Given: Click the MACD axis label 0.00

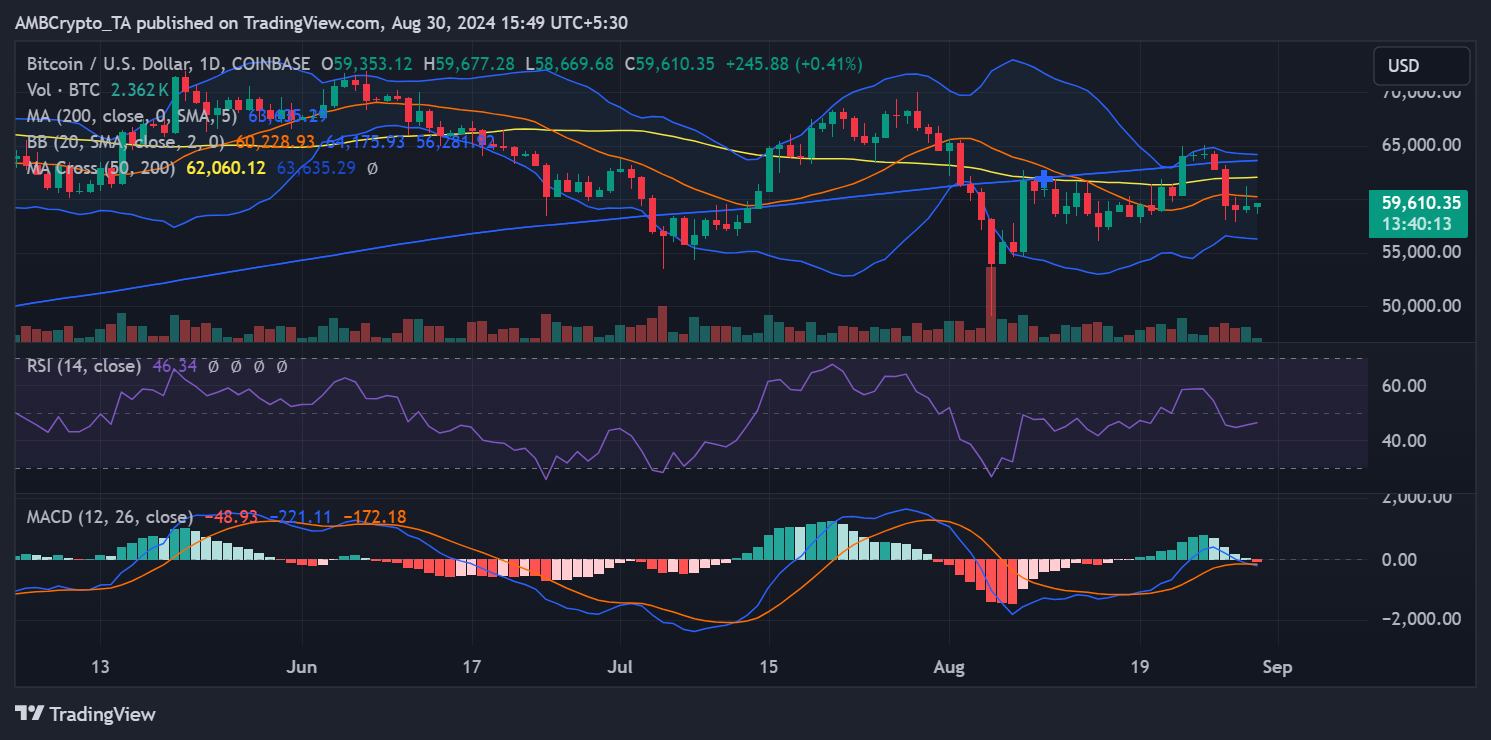Looking at the screenshot, I should point(1398,559).
